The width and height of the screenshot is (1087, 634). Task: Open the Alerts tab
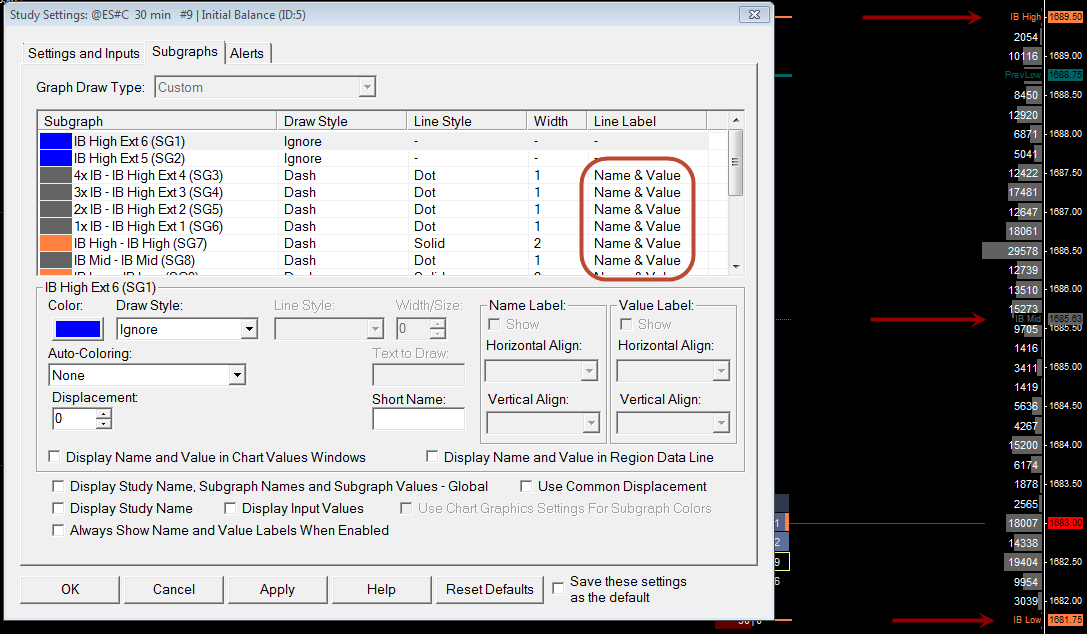pyautogui.click(x=247, y=53)
